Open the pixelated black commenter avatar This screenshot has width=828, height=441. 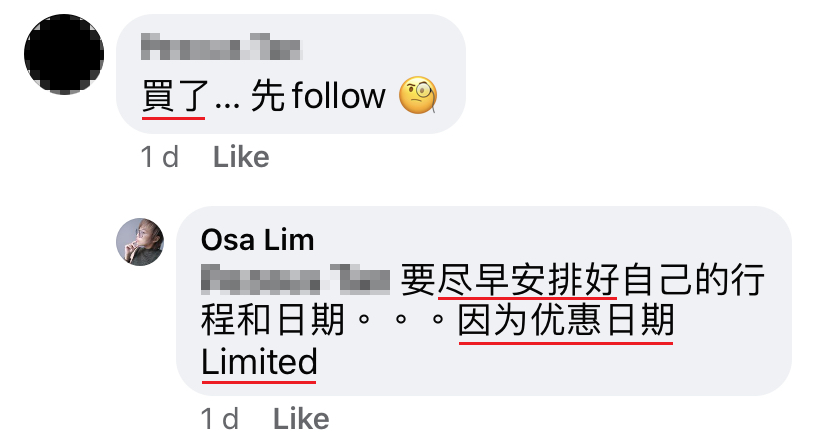pos(64,54)
